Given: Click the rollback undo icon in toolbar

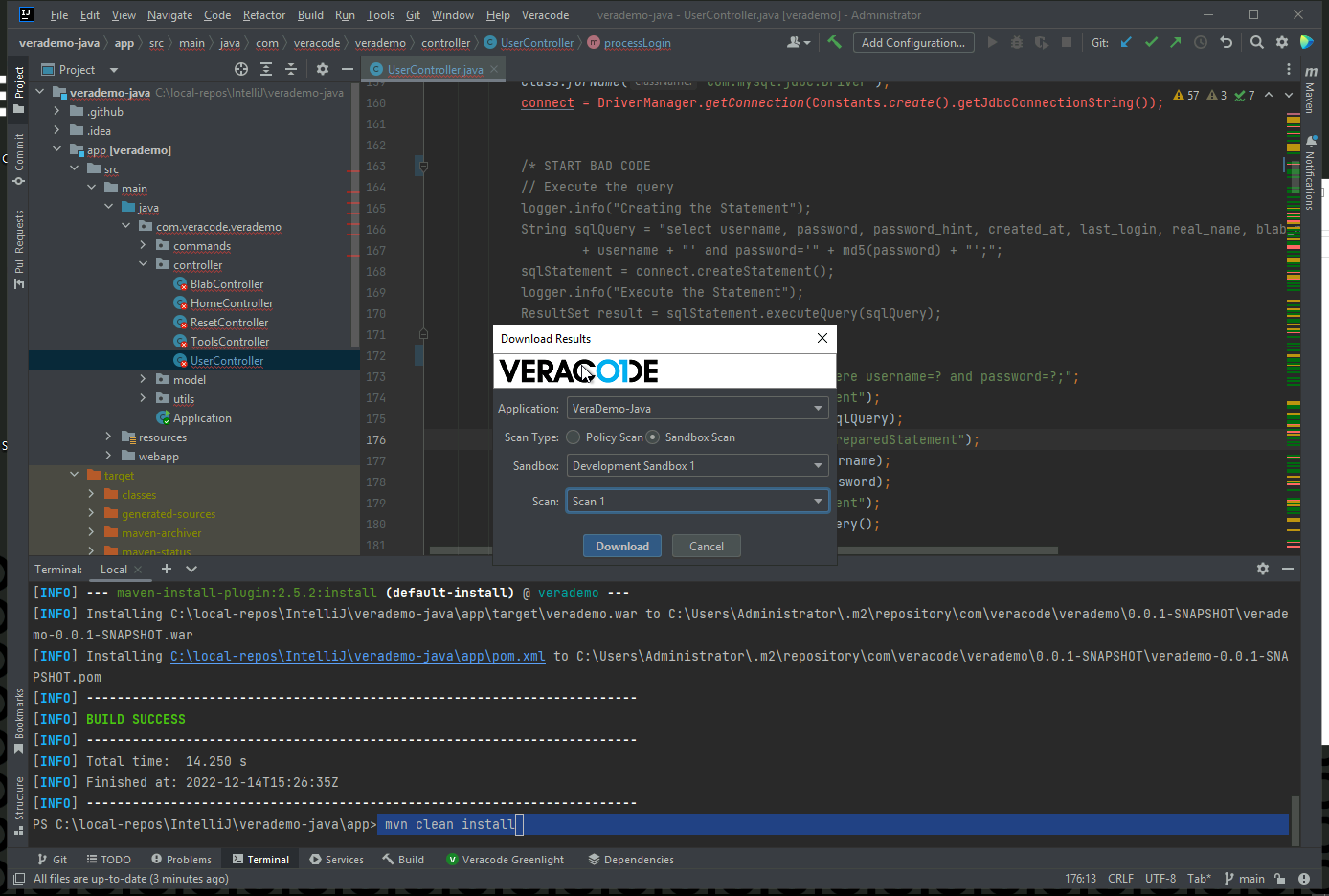Looking at the screenshot, I should tap(1226, 42).
